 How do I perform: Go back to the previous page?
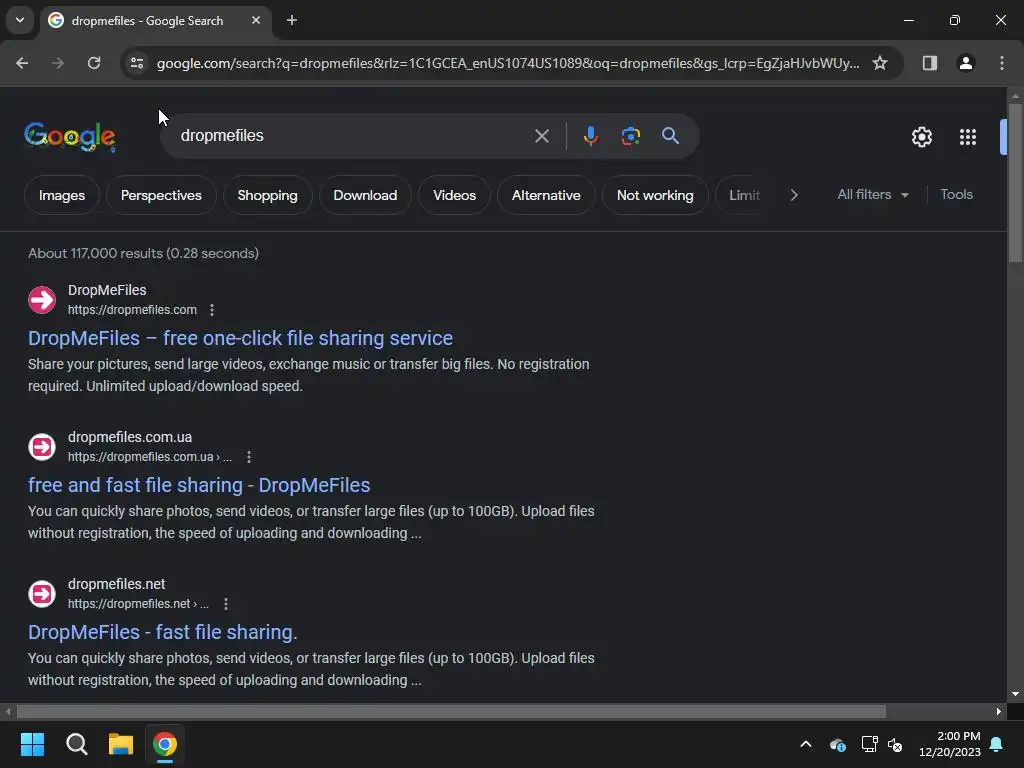coord(22,63)
